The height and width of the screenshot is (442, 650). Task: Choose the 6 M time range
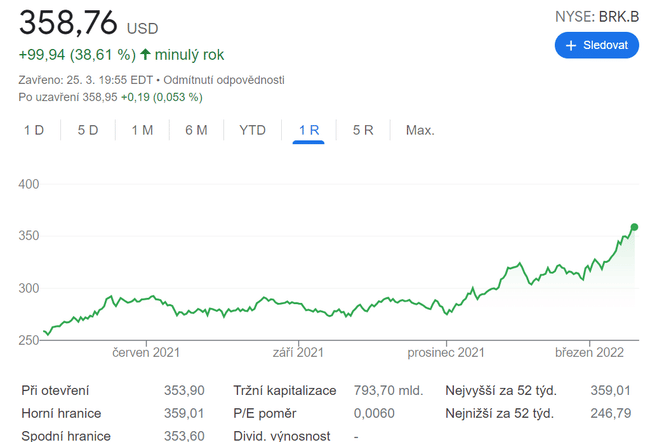pyautogui.click(x=196, y=130)
